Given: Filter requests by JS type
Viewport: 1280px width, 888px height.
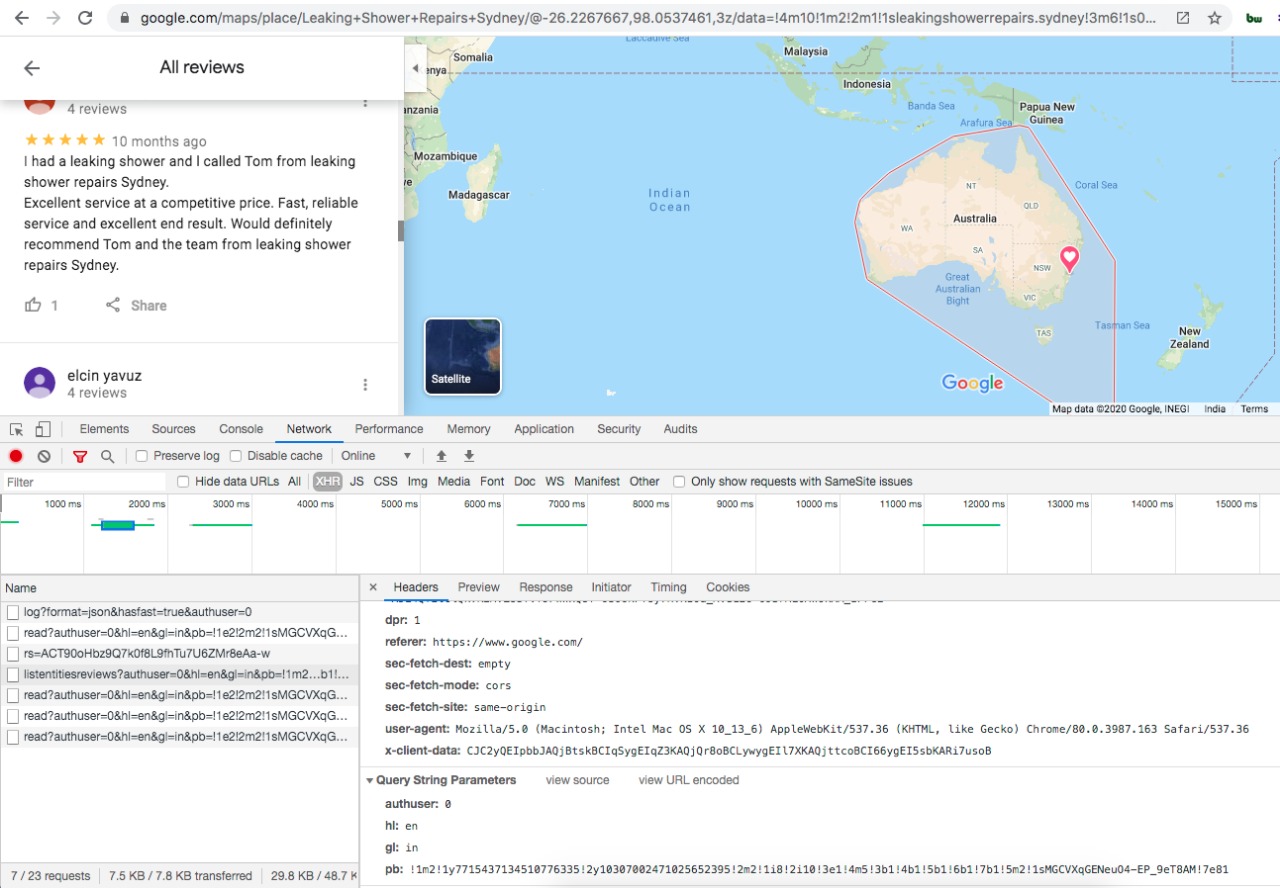Looking at the screenshot, I should coord(357,482).
